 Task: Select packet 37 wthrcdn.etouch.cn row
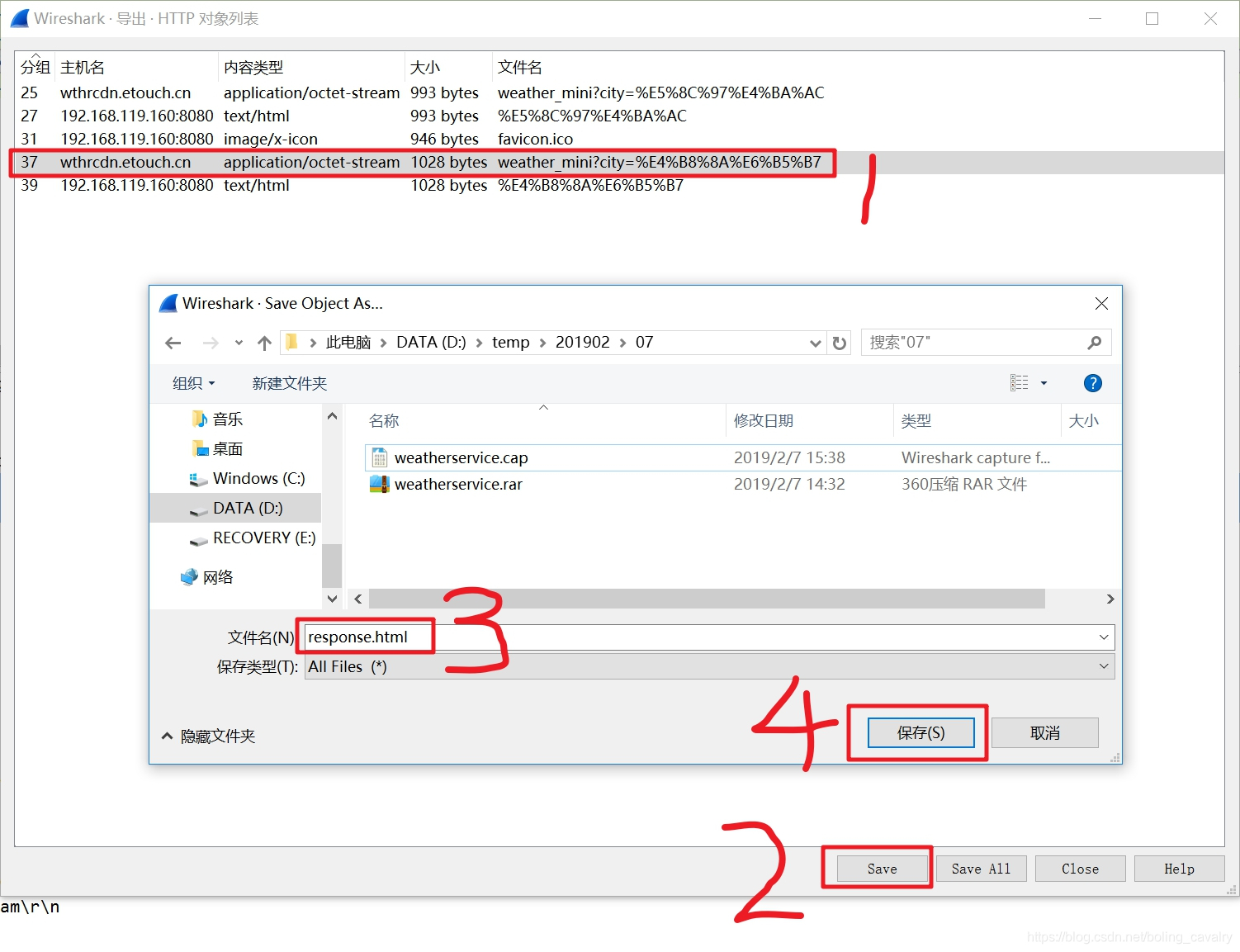619,162
